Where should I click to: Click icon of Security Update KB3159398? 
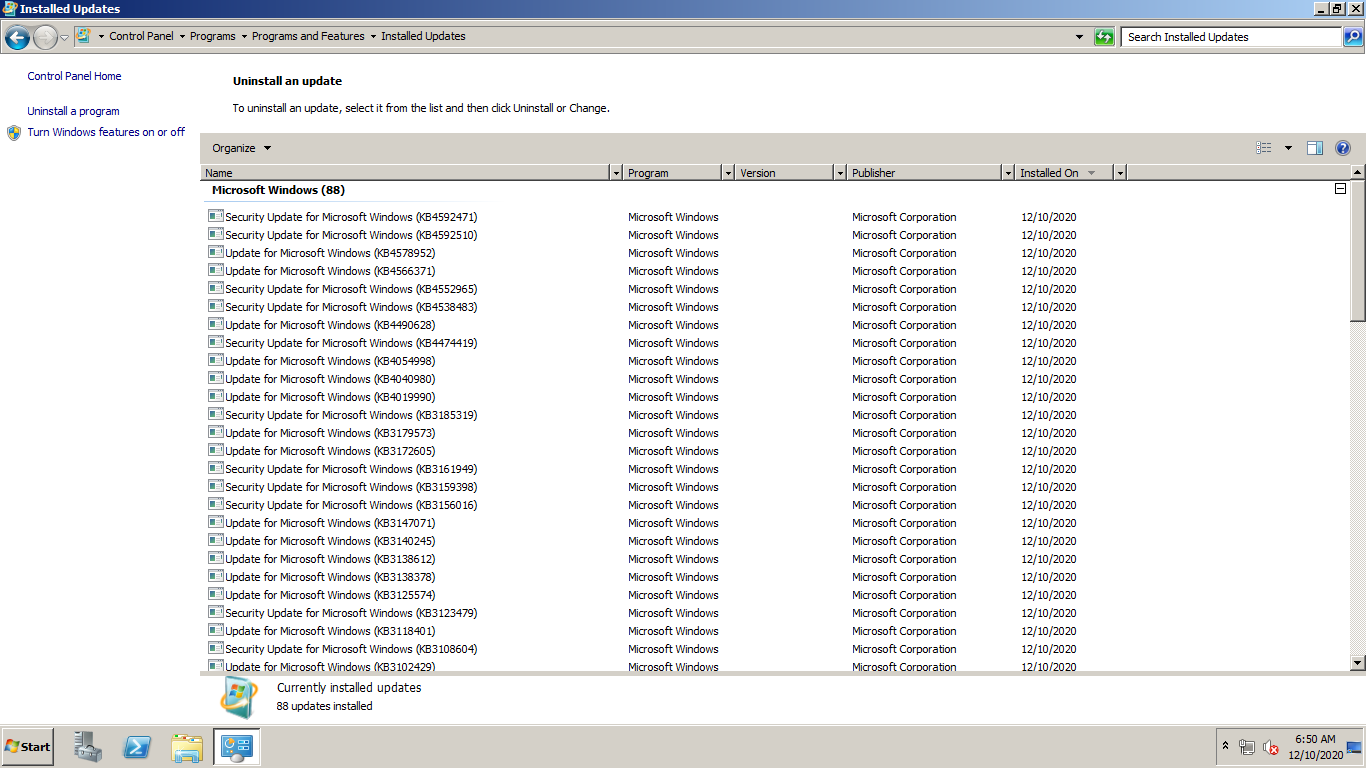point(216,486)
